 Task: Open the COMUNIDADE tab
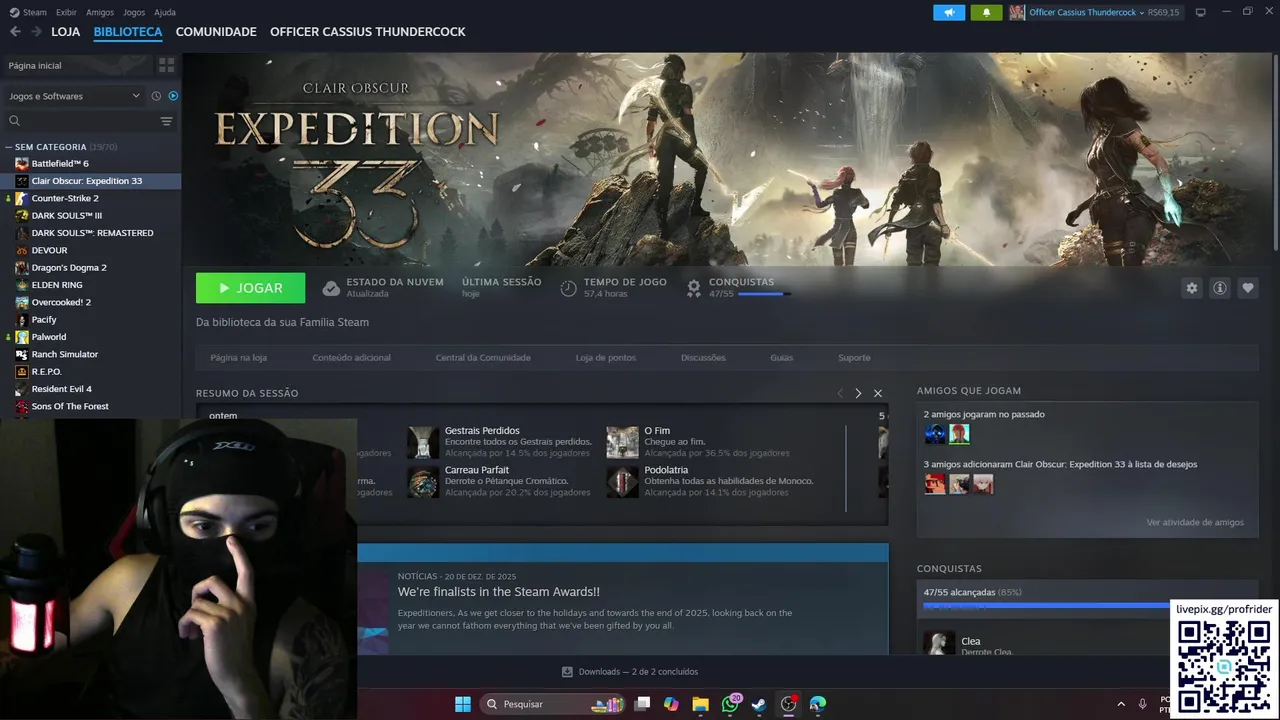click(216, 32)
